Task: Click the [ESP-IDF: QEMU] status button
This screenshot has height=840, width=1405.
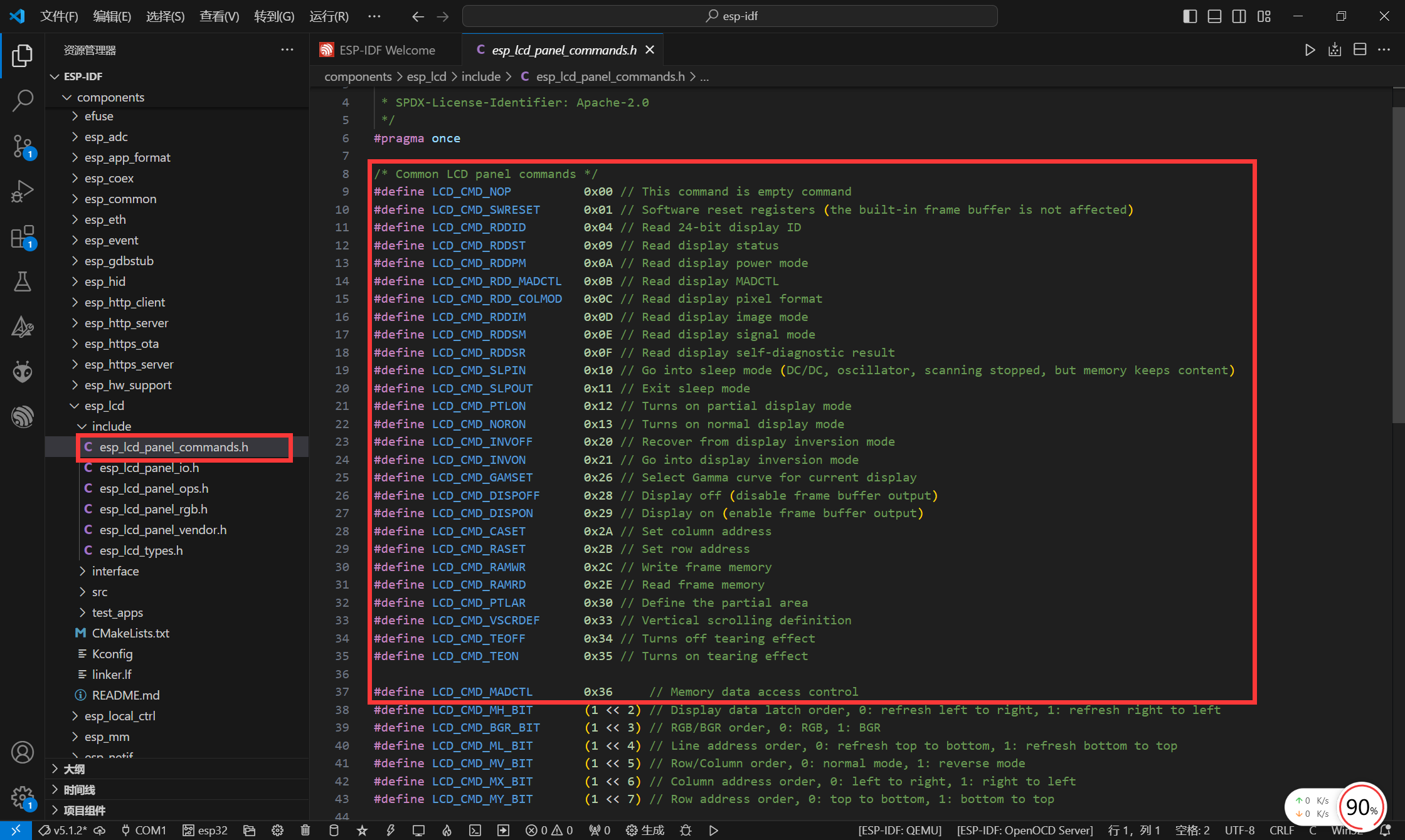Action: (899, 830)
